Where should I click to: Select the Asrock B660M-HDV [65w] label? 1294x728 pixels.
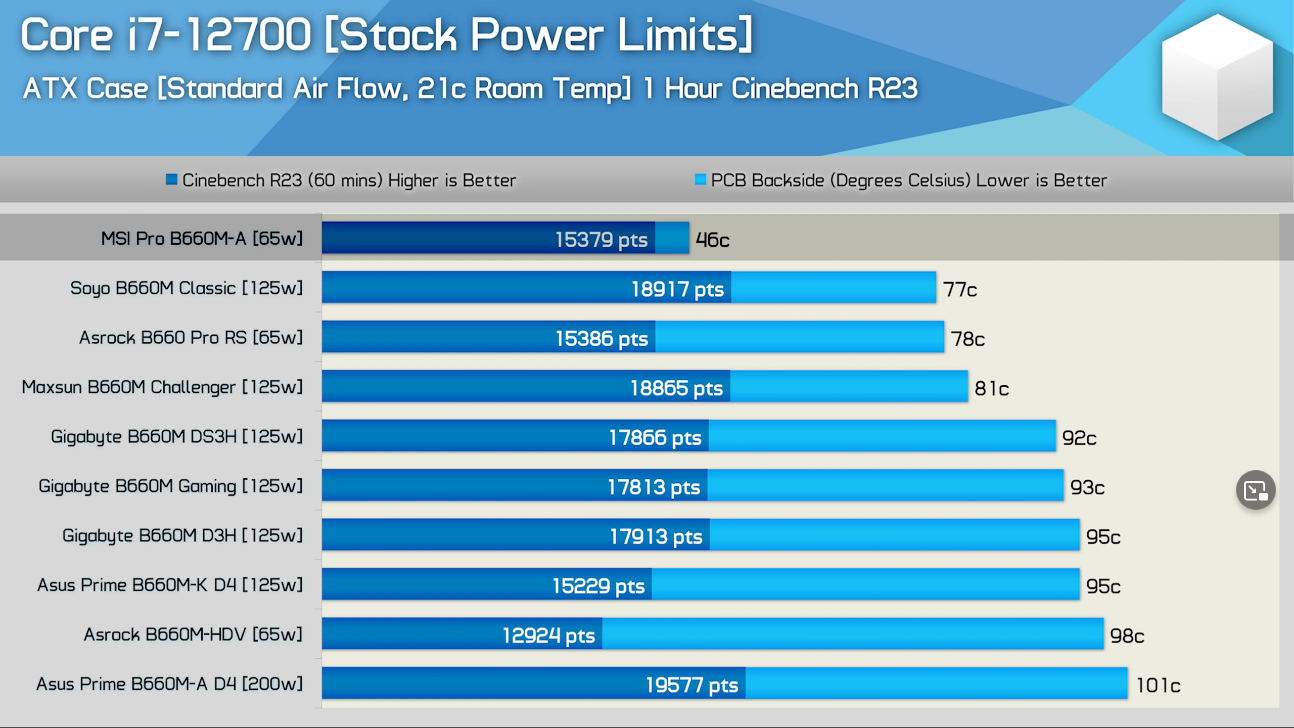[x=193, y=635]
